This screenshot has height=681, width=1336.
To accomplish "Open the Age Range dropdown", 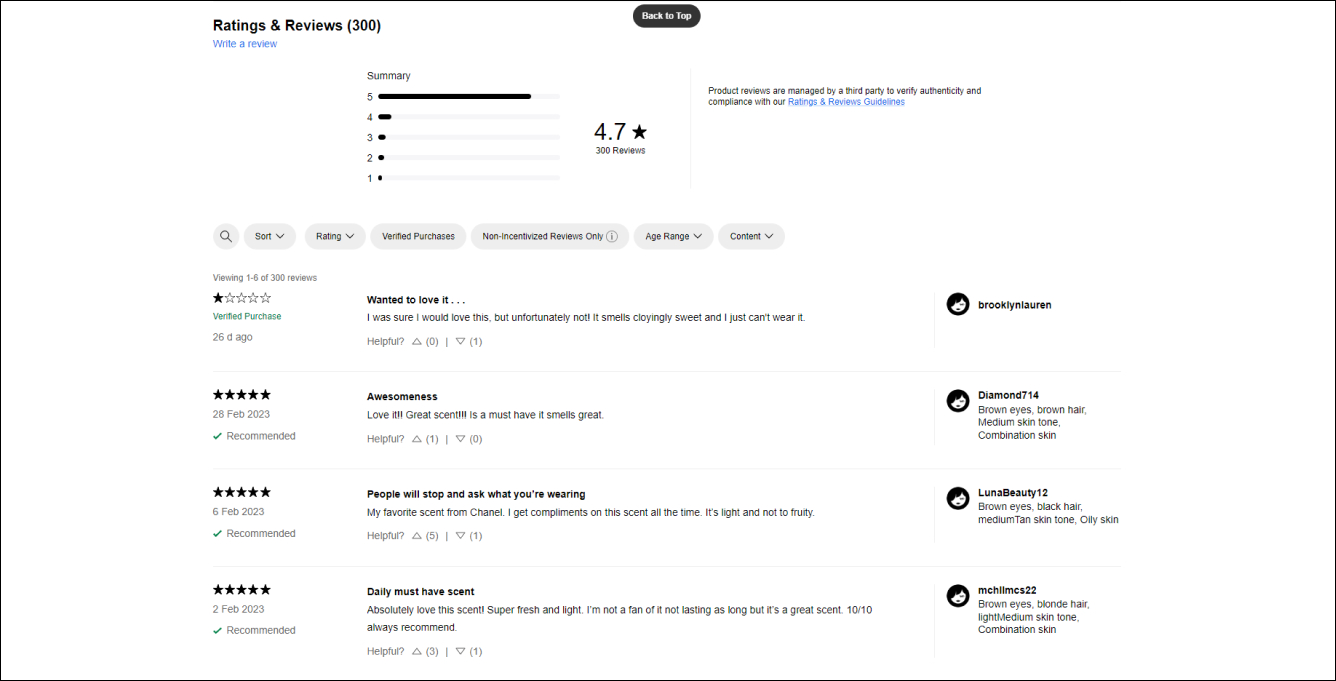I will (x=674, y=236).
